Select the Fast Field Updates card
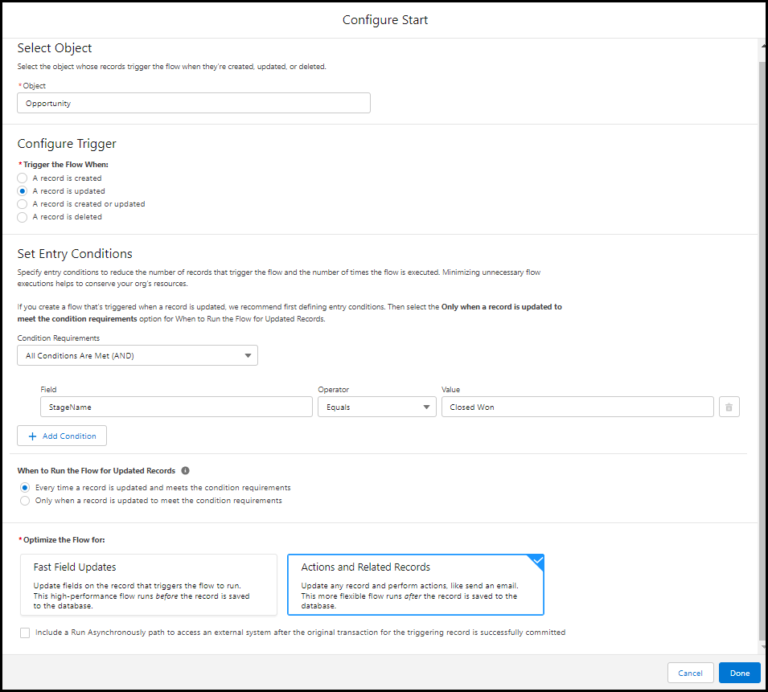768x692 pixels. pyautogui.click(x=149, y=585)
